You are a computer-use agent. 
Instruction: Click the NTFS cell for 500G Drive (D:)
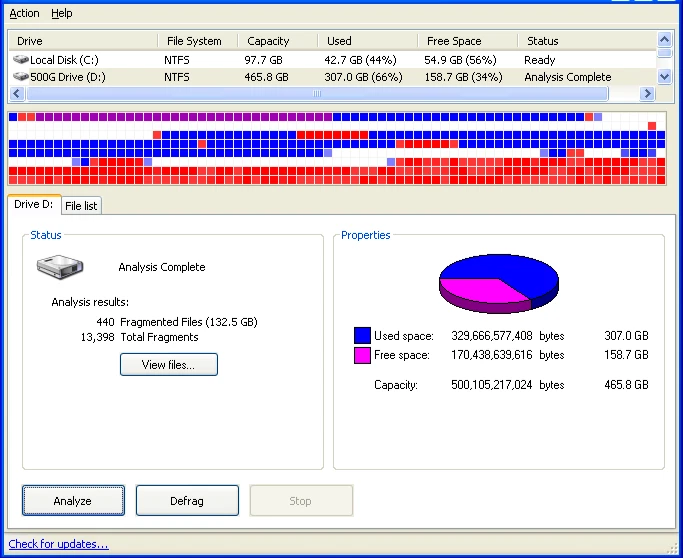tap(177, 77)
